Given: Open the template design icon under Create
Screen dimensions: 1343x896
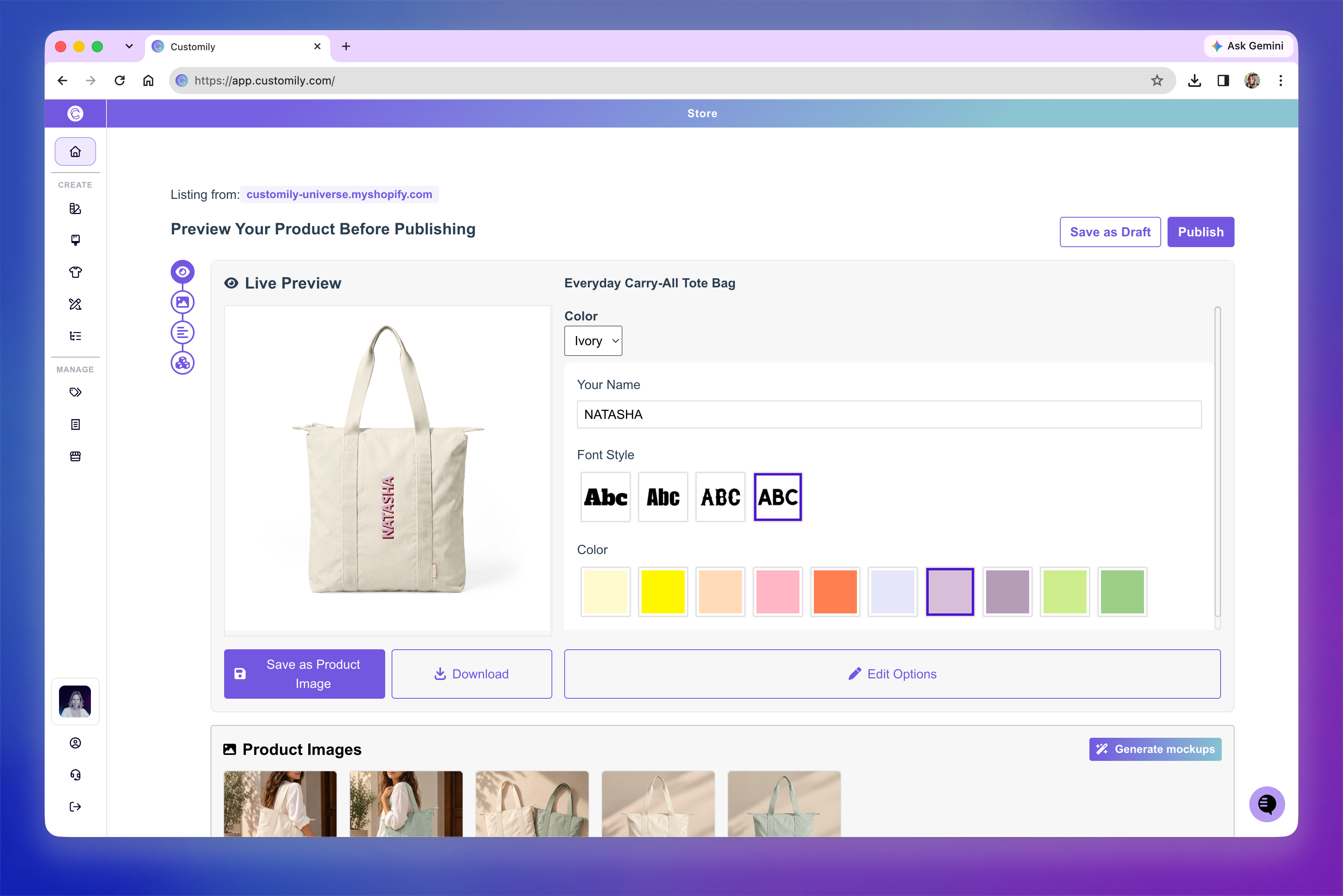Looking at the screenshot, I should (75, 208).
